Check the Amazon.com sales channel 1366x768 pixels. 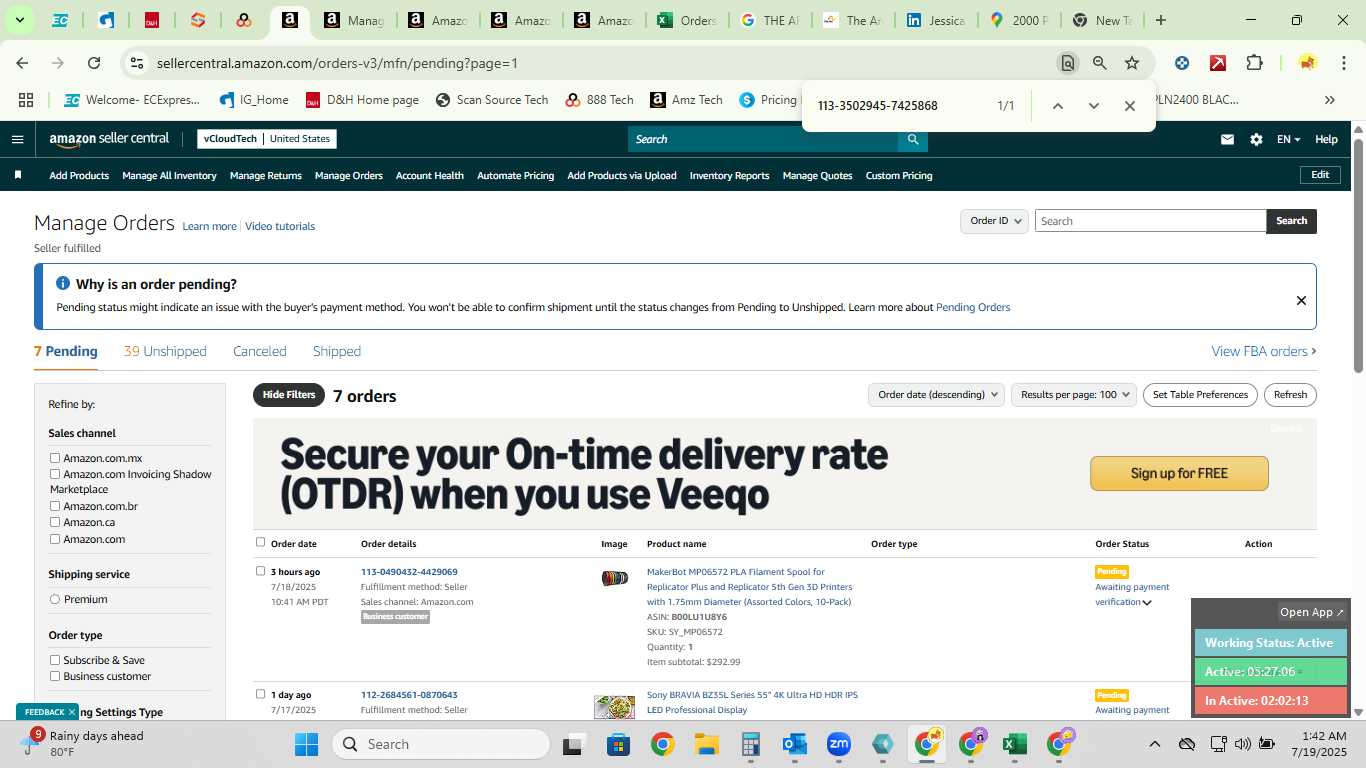point(55,539)
